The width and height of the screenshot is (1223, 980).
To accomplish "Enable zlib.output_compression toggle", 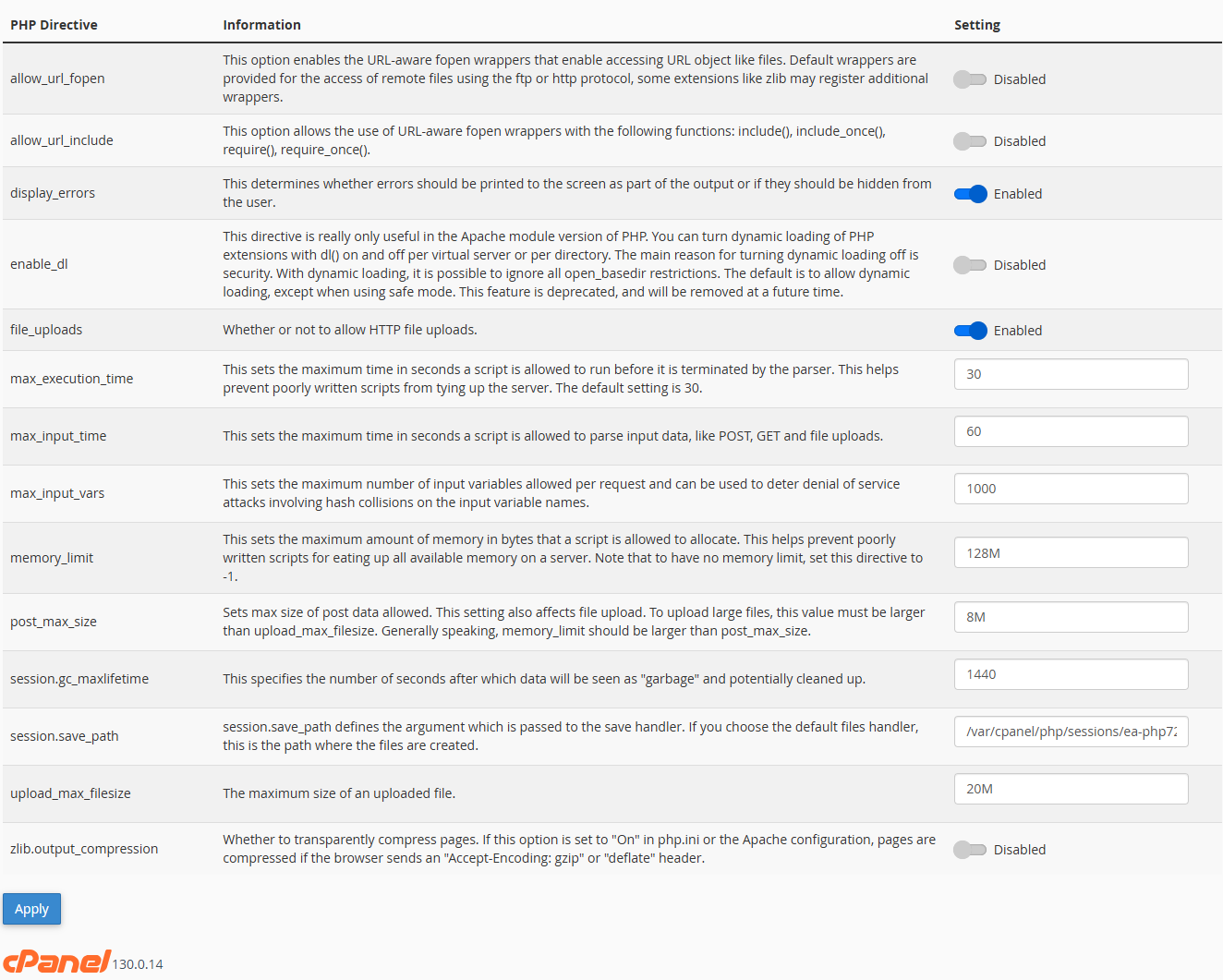I will point(970,850).
